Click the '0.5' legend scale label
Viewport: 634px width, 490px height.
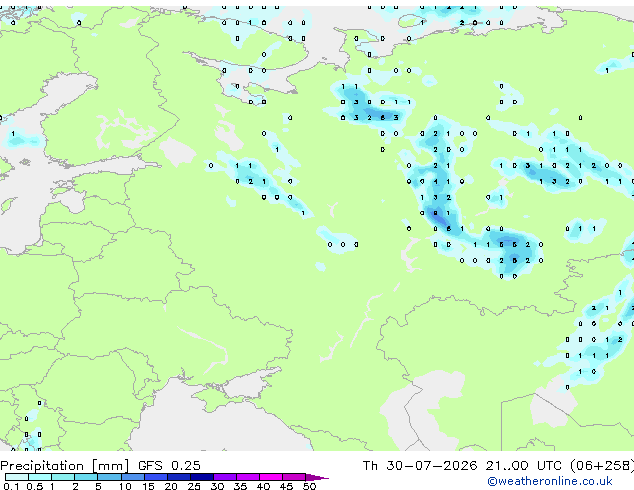tap(35, 486)
